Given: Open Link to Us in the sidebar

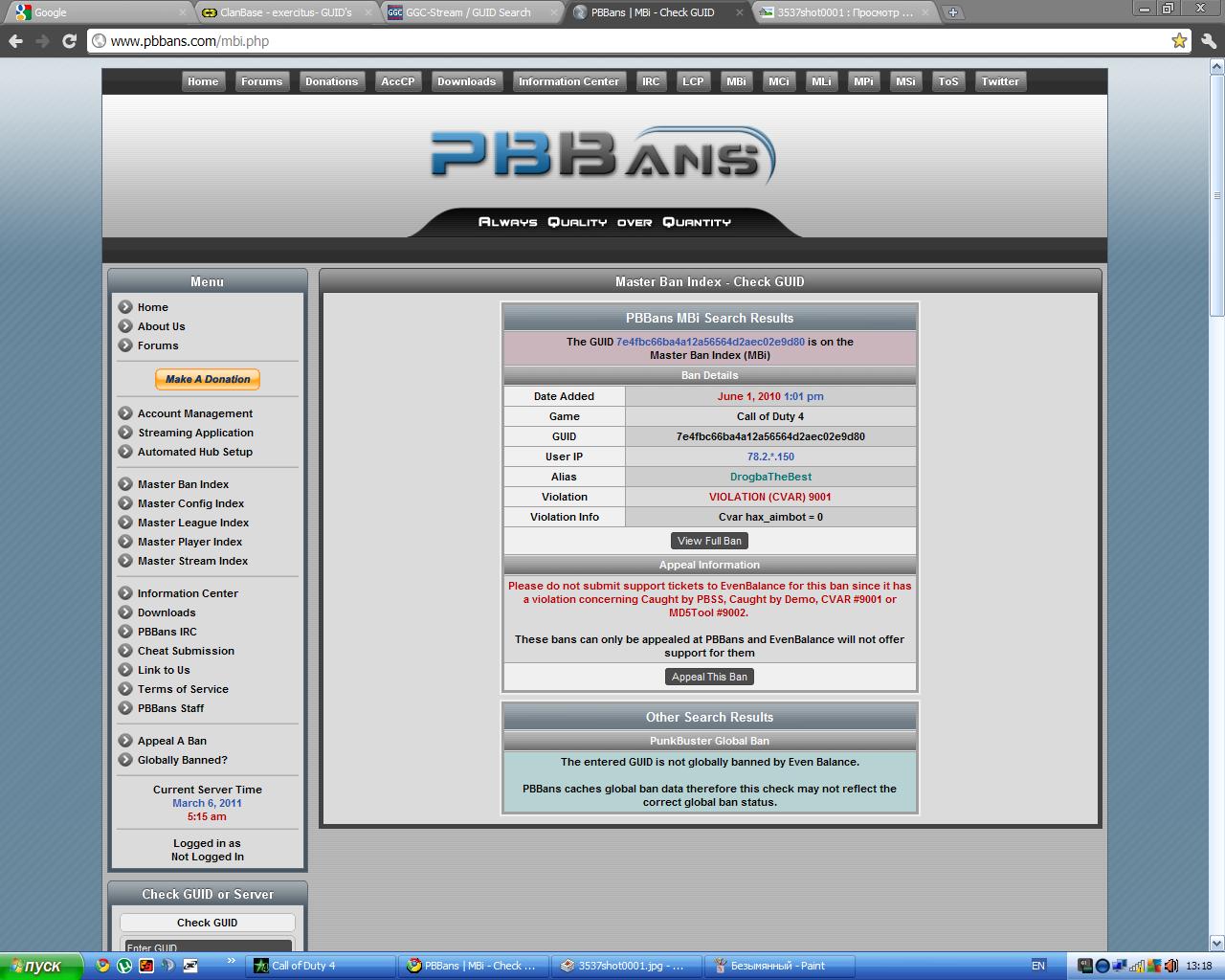Looking at the screenshot, I should 164,670.
